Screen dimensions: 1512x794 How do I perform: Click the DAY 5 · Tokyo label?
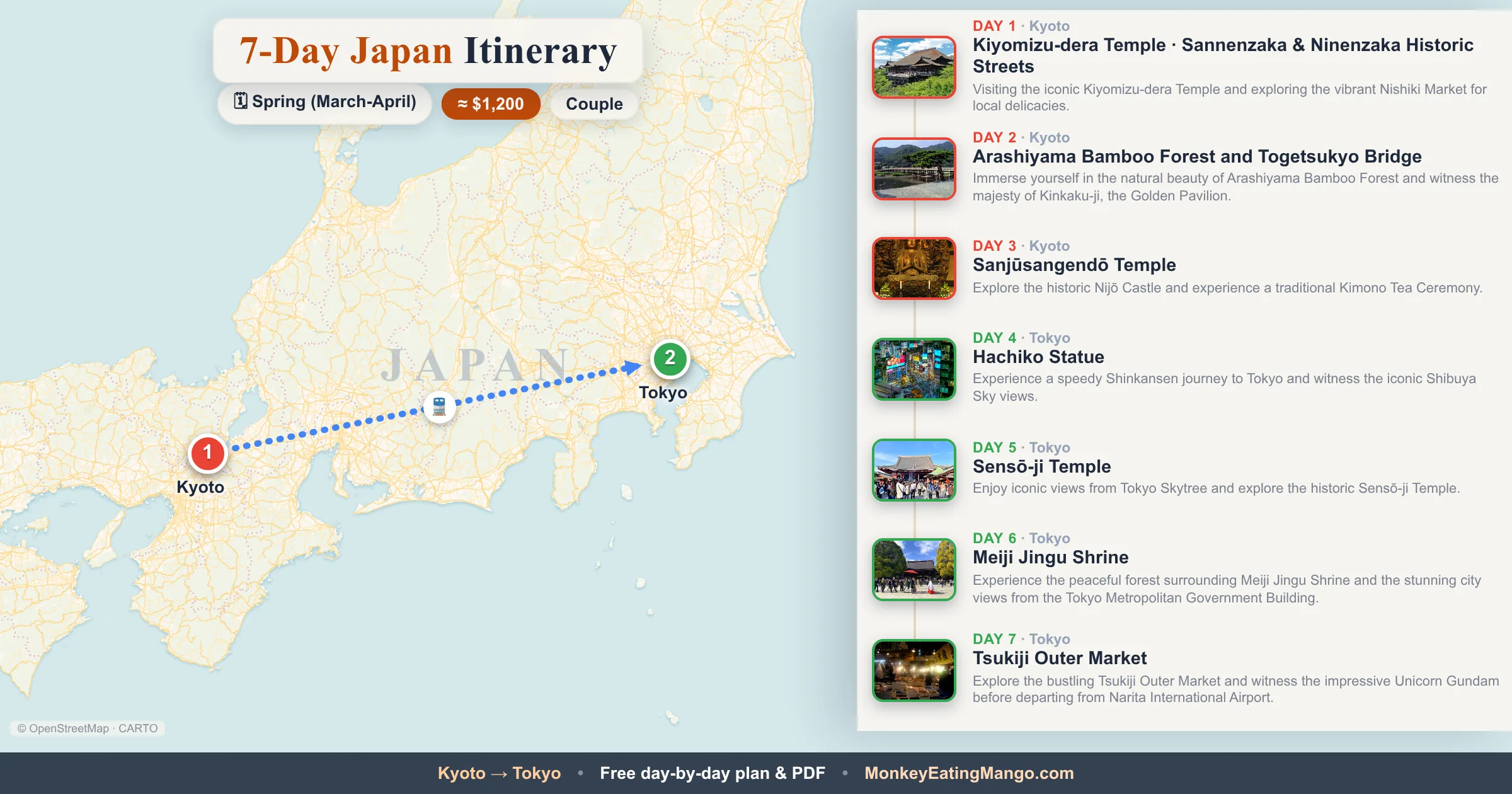(x=1021, y=447)
